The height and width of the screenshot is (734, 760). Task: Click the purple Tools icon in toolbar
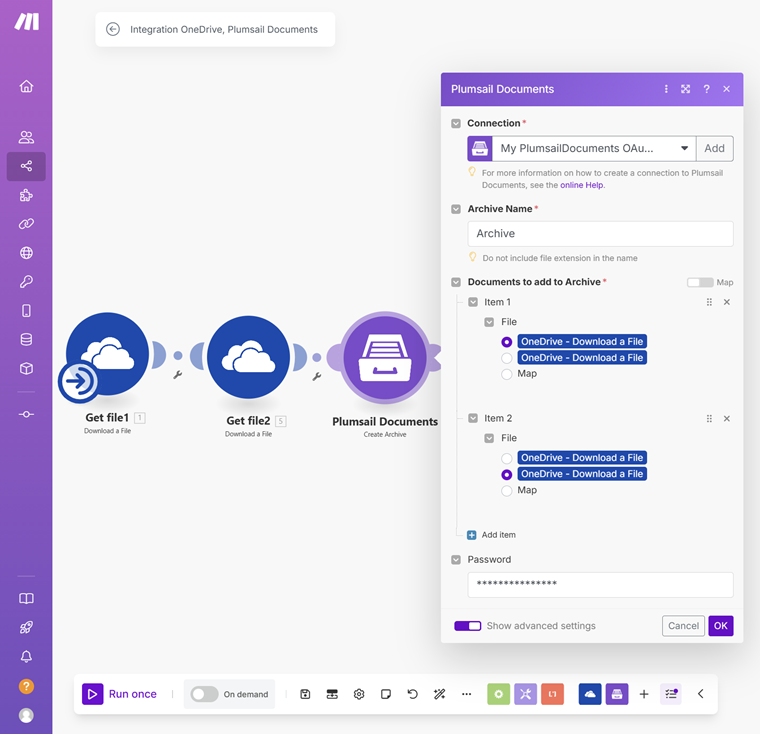525,694
